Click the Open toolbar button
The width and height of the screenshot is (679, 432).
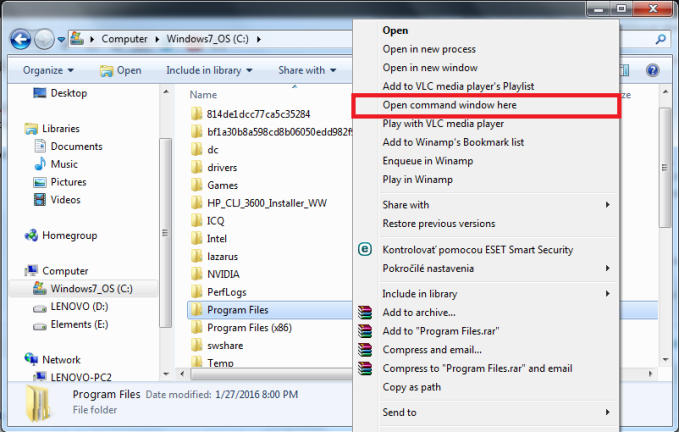[x=121, y=70]
